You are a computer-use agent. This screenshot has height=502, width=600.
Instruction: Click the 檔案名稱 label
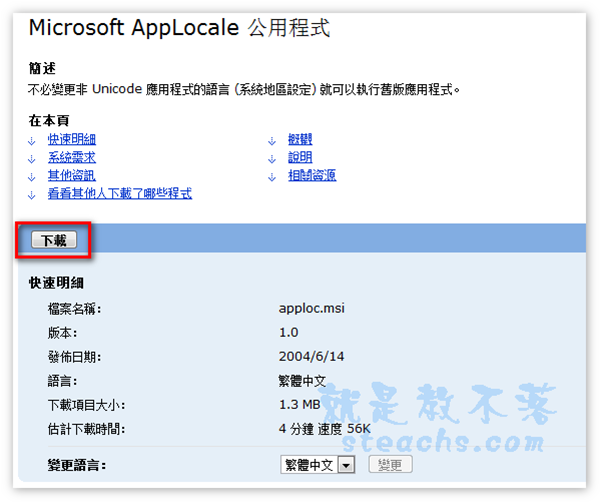(75, 309)
